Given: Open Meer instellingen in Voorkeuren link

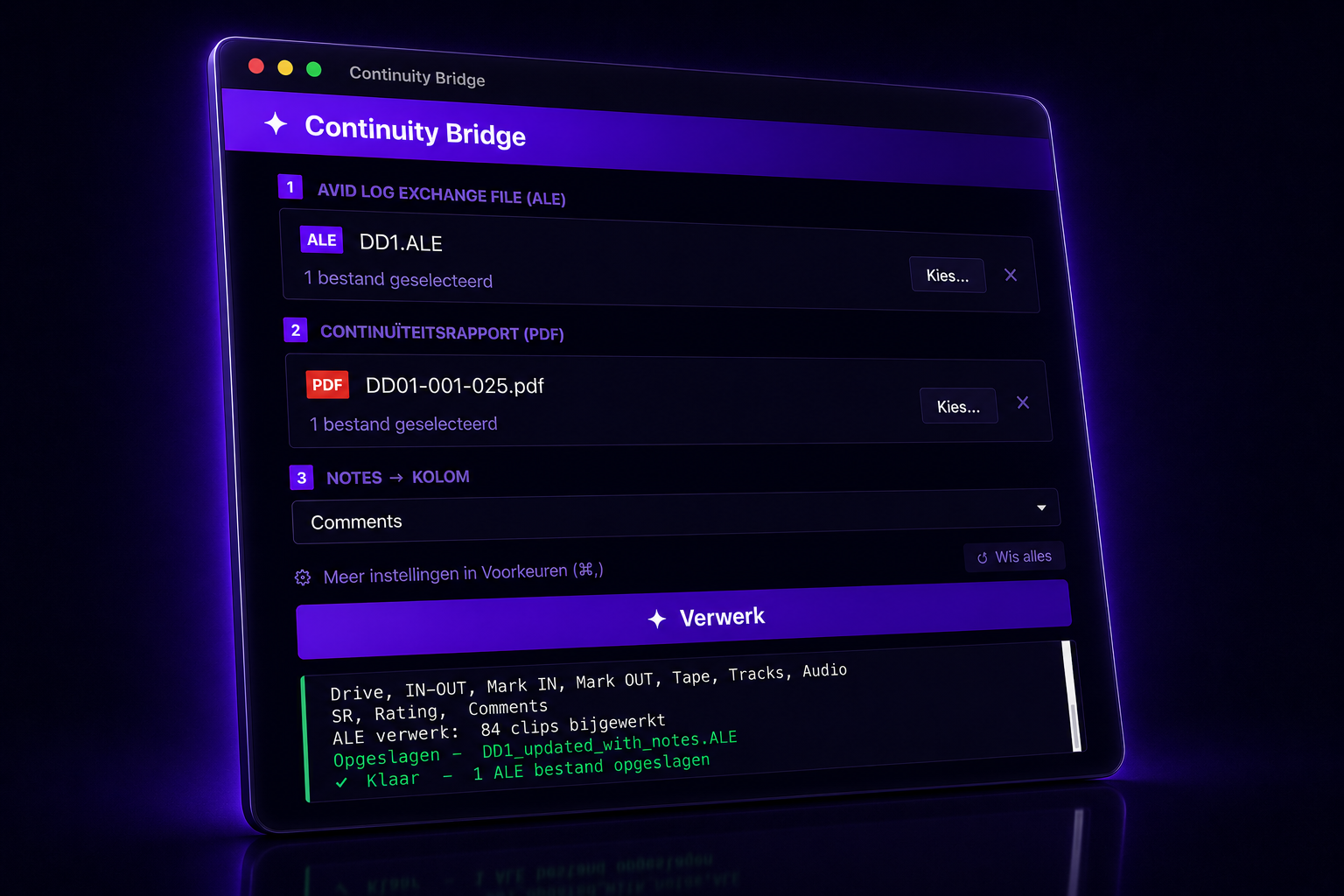Looking at the screenshot, I should pyautogui.click(x=463, y=573).
